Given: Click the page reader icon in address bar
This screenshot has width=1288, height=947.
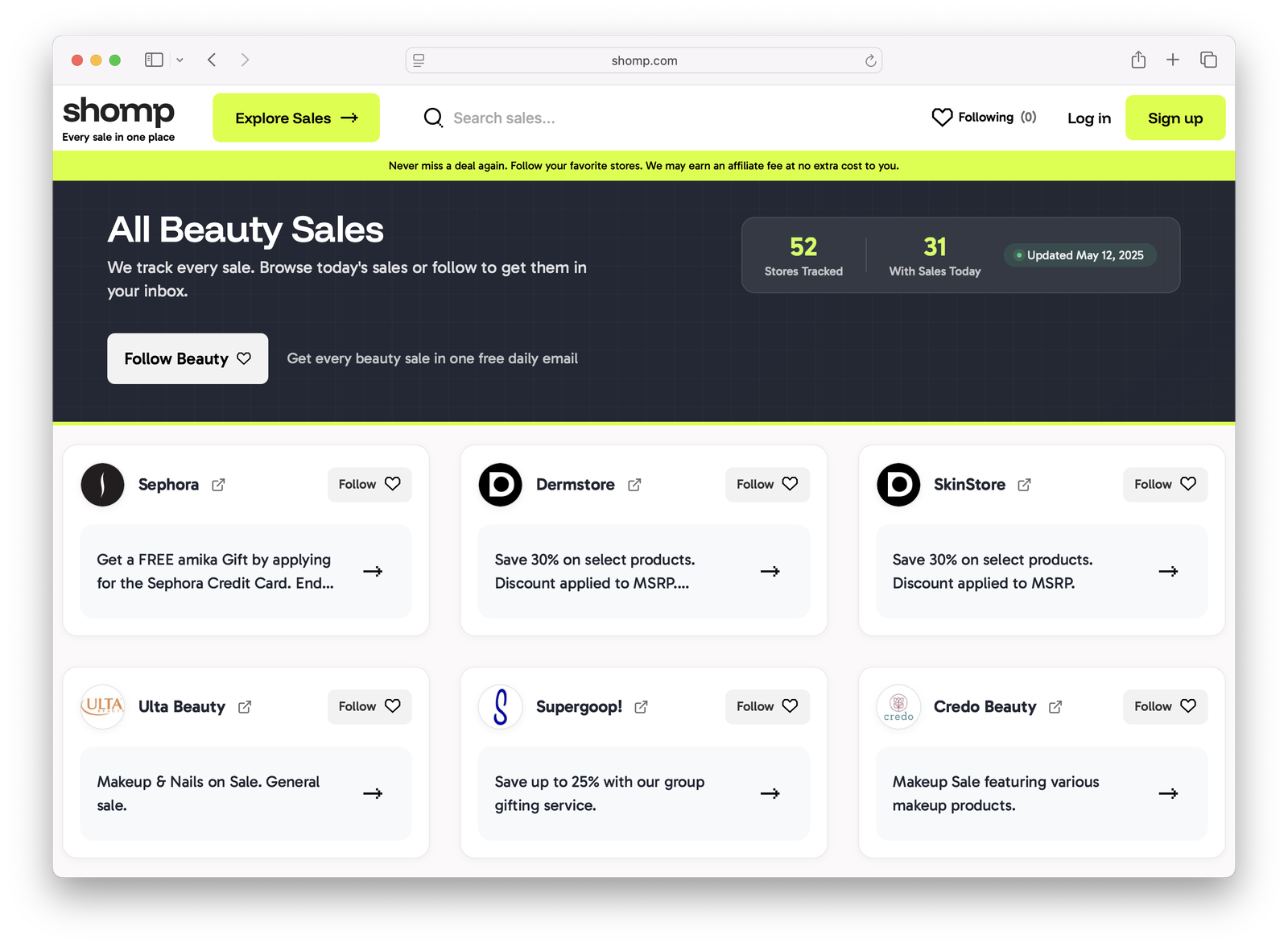Looking at the screenshot, I should click(x=419, y=60).
